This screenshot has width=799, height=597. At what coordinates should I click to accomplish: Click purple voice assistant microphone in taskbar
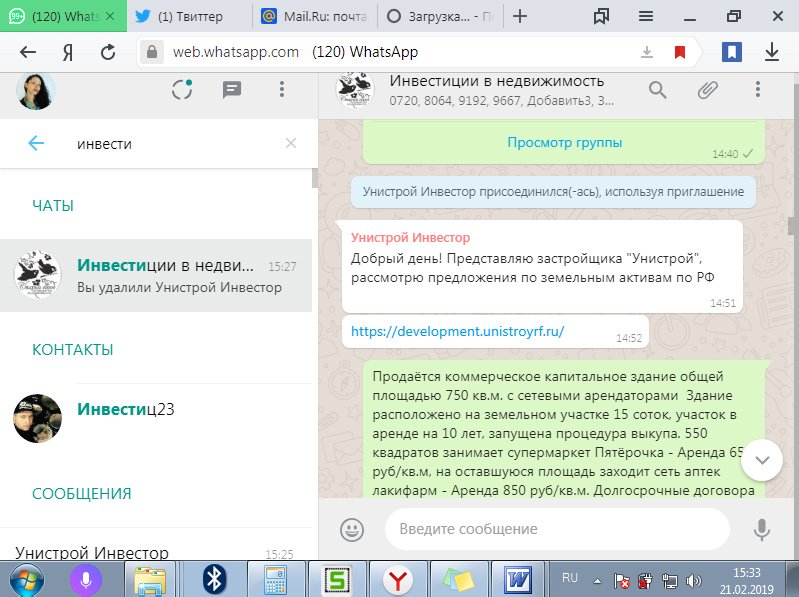[x=86, y=580]
